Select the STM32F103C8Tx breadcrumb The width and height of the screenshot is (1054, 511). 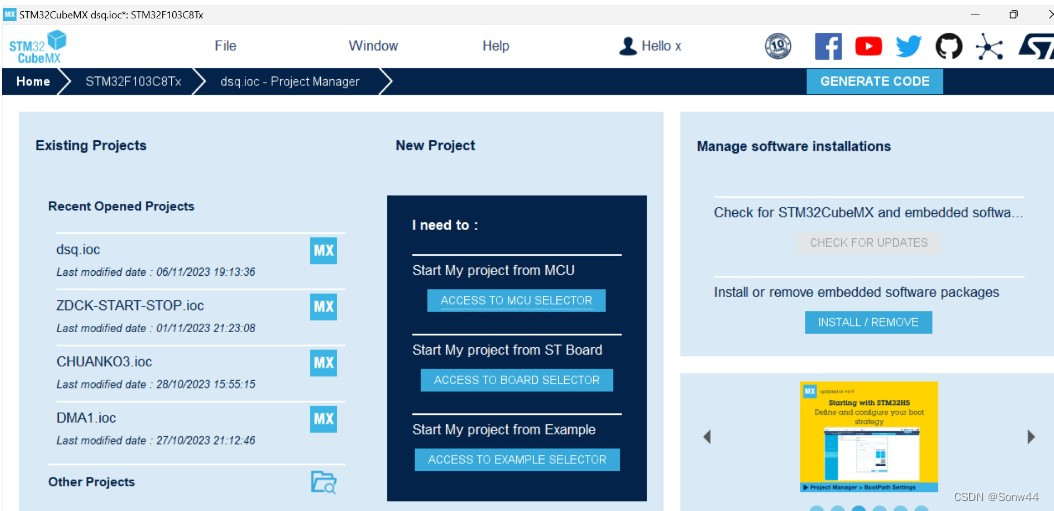[x=133, y=81]
